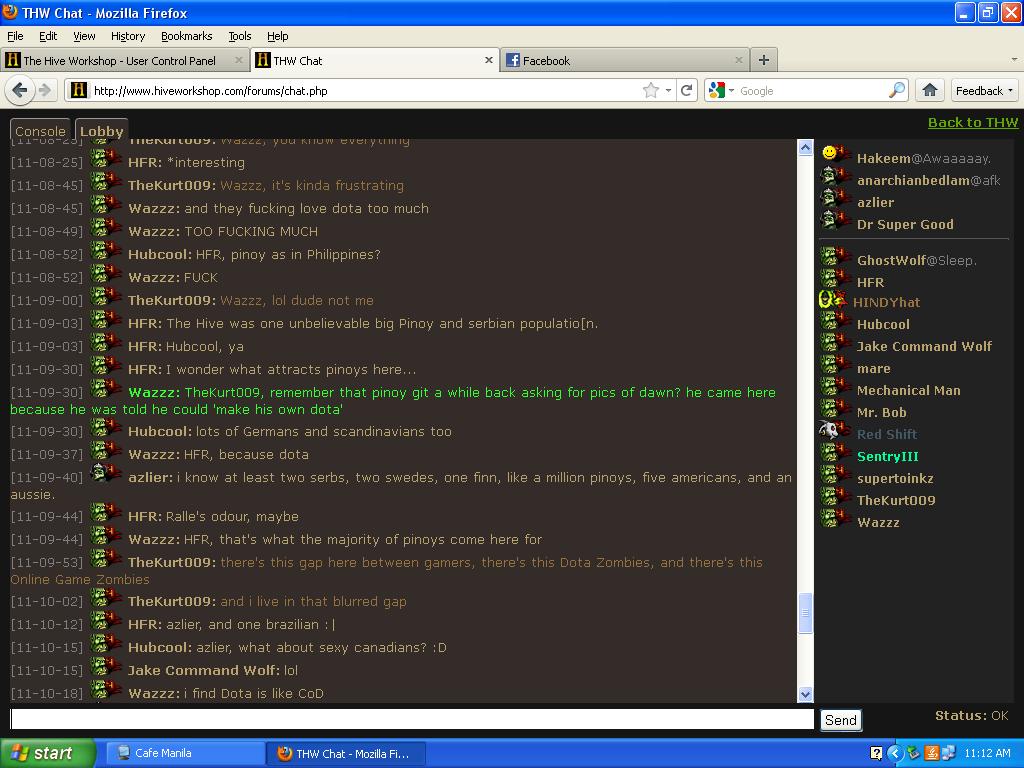Click username Red Shift in user list

[887, 434]
